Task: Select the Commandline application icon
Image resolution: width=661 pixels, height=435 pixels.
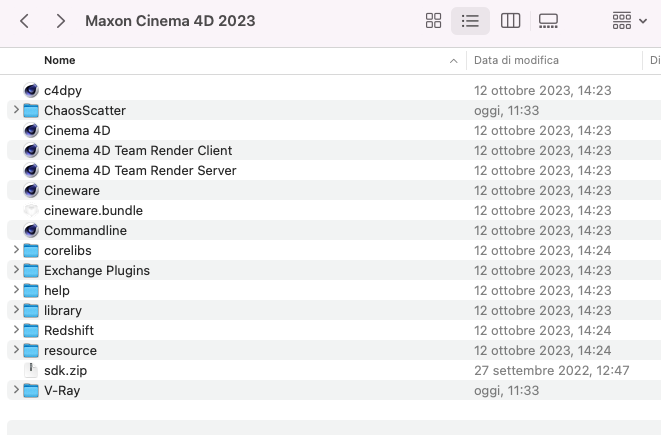Action: pyautogui.click(x=31, y=230)
